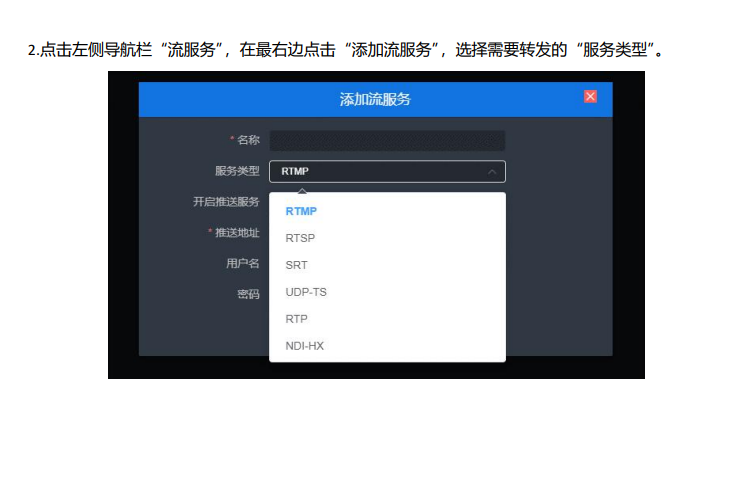Open the 服务类型 dropdown showing RTMP
Image resolution: width=750 pixels, height=480 pixels.
[x=387, y=171]
